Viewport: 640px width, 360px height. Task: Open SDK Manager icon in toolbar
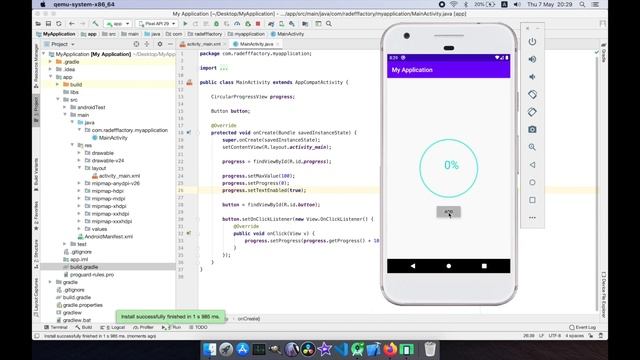[x=292, y=24]
